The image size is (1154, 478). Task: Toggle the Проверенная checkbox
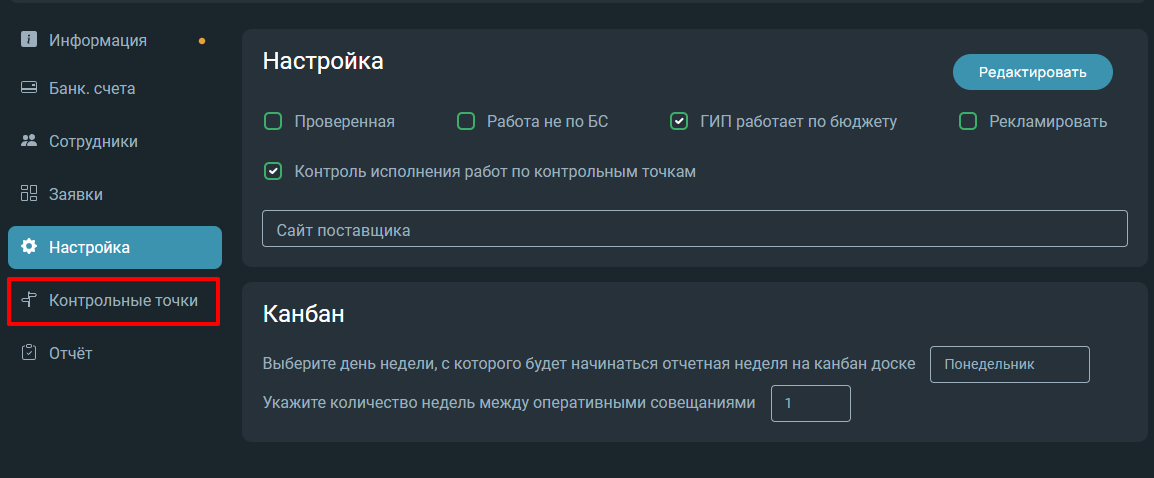[x=273, y=122]
